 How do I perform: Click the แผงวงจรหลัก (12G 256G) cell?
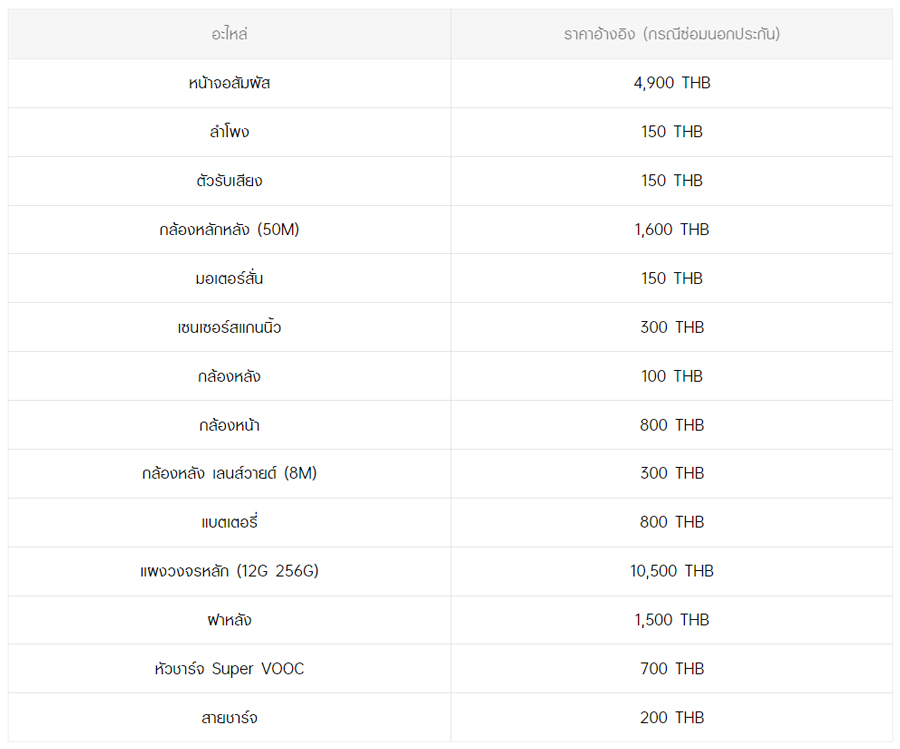(x=229, y=571)
